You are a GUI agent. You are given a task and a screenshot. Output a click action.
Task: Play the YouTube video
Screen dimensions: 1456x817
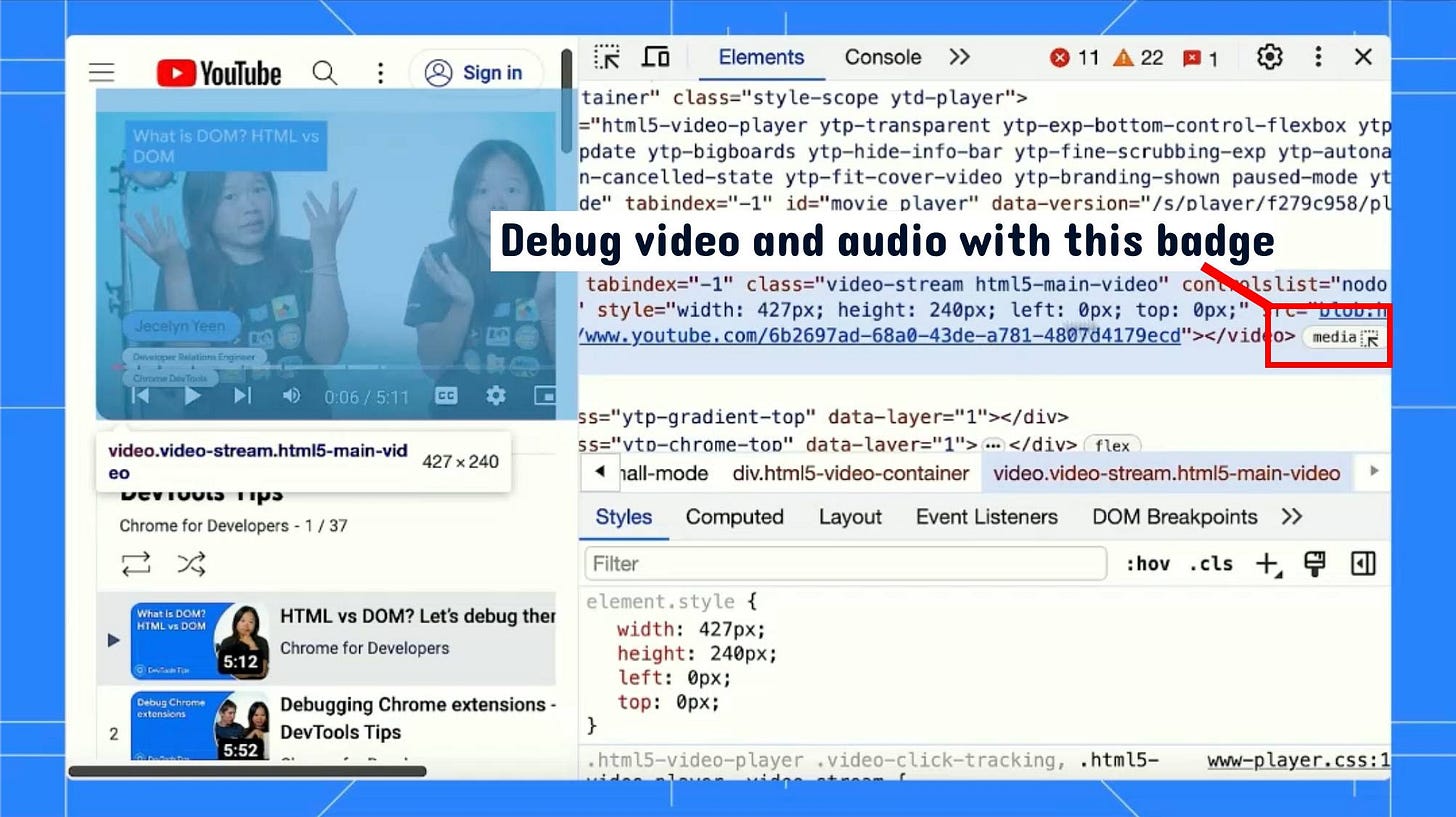tap(193, 396)
